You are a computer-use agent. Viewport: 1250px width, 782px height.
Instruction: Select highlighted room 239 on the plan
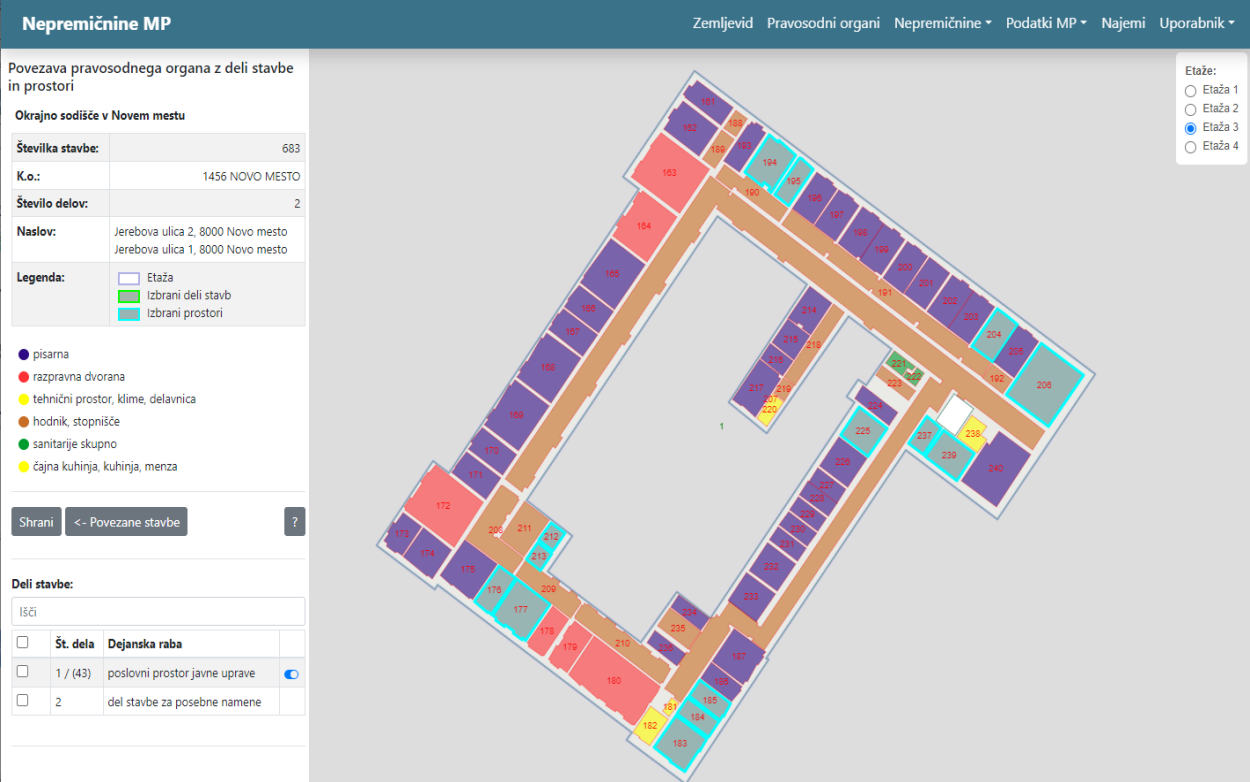pos(949,455)
